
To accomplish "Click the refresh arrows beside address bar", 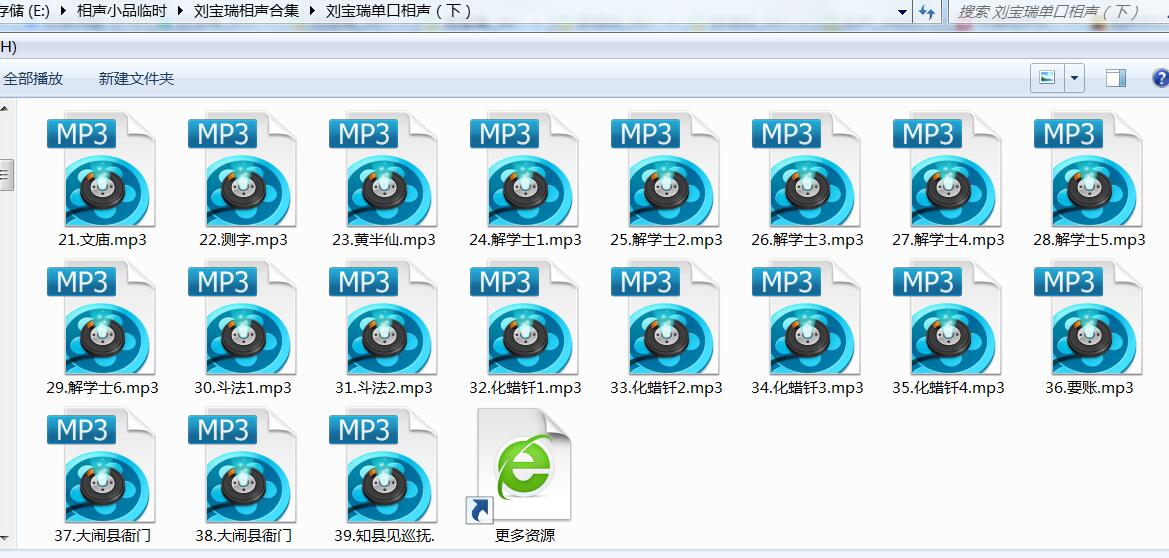I will 927,12.
